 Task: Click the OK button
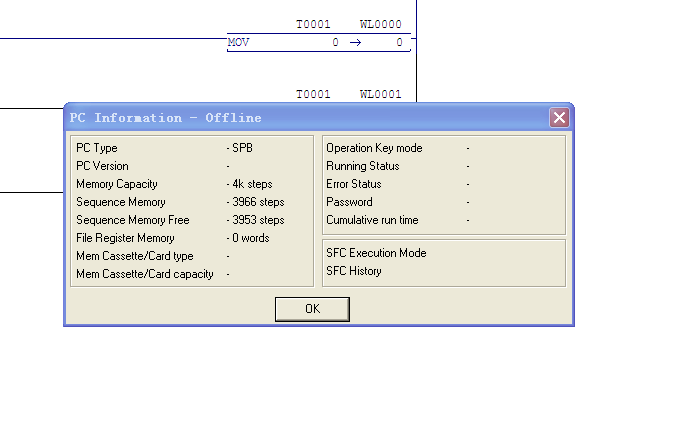(312, 309)
